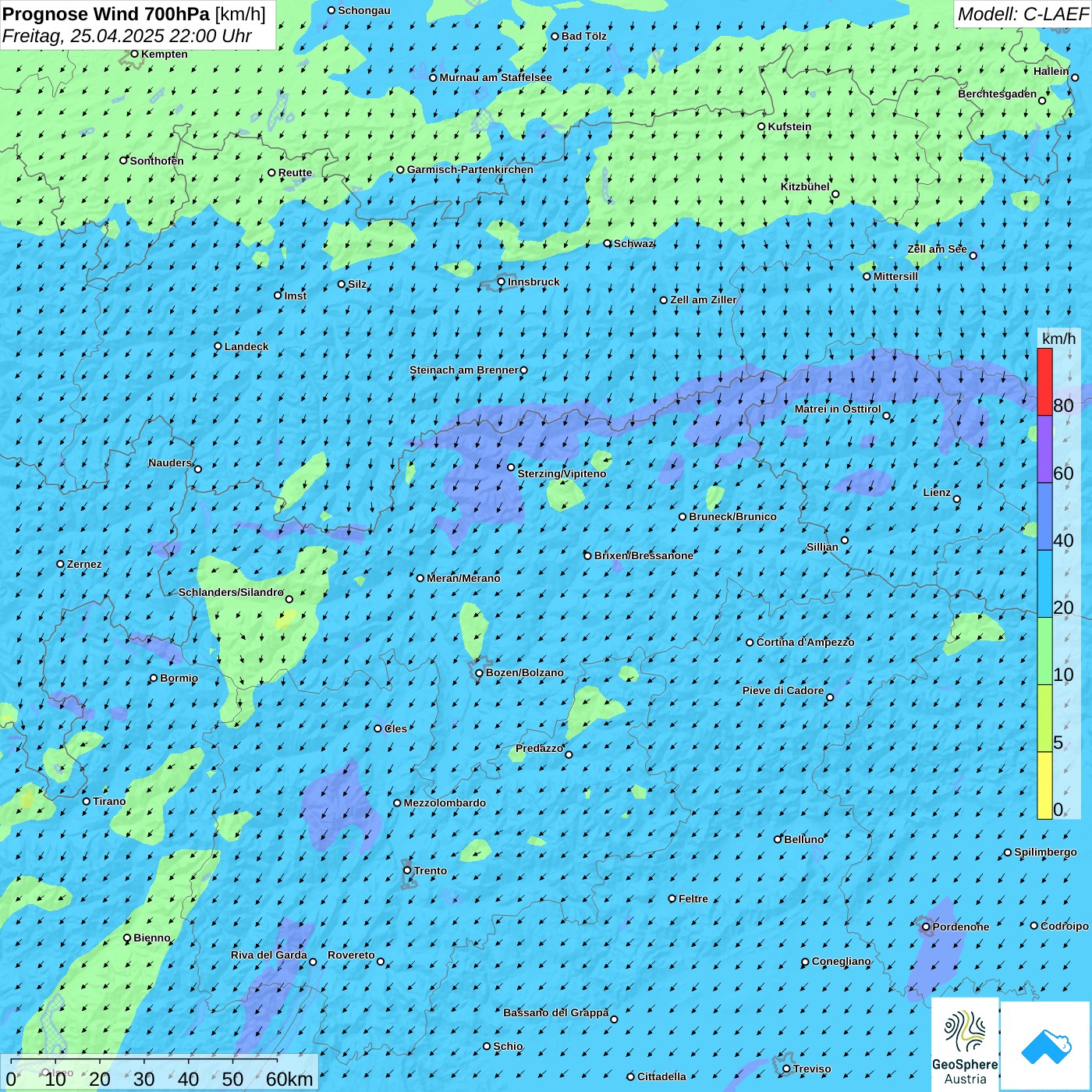Screen dimensions: 1092x1092
Task: Click the Kempten location marker
Action: pos(134,54)
